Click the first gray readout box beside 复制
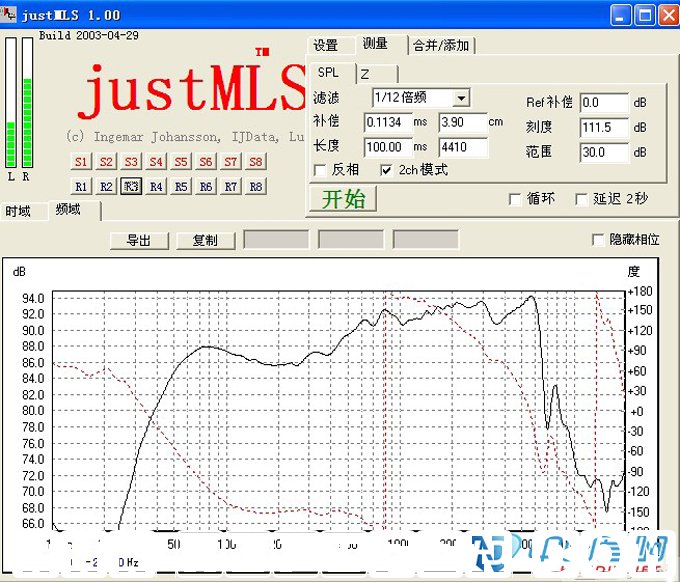The height and width of the screenshot is (582, 680). tap(277, 239)
